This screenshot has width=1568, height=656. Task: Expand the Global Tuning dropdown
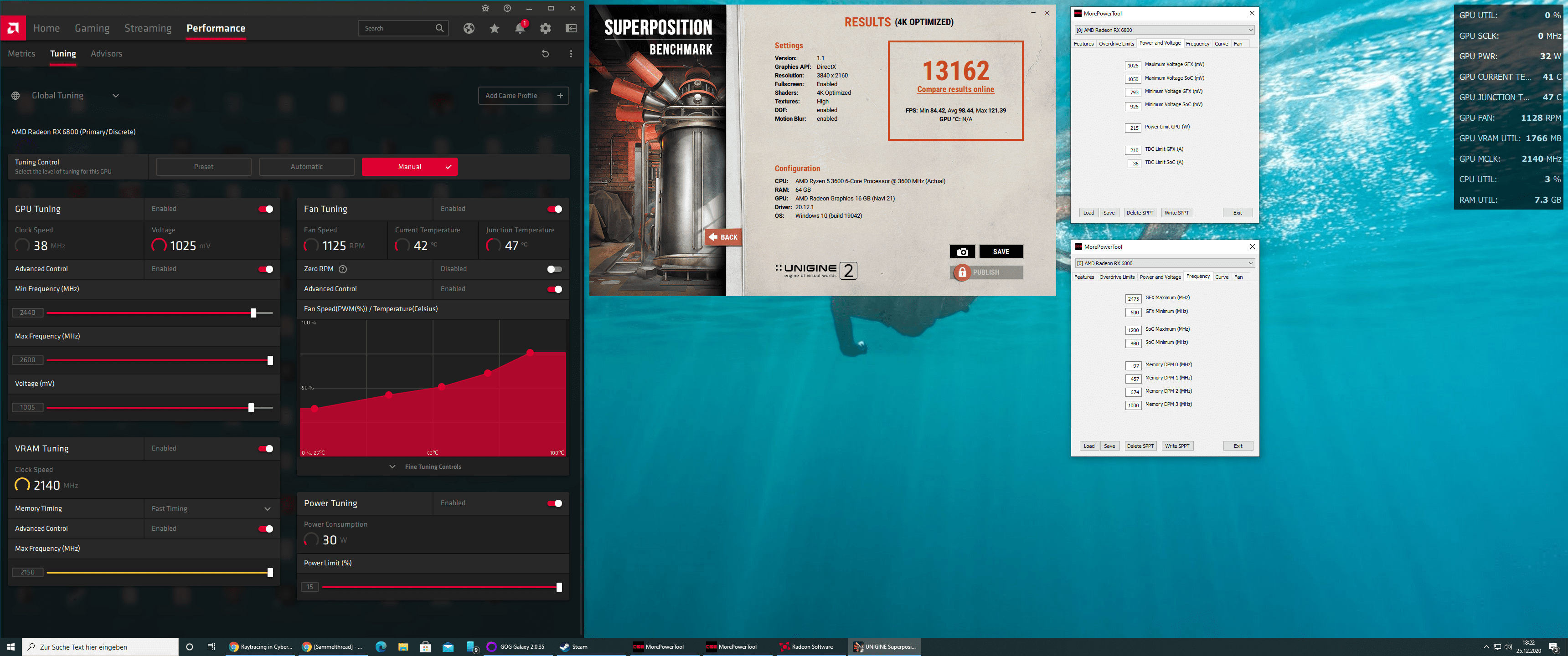116,96
